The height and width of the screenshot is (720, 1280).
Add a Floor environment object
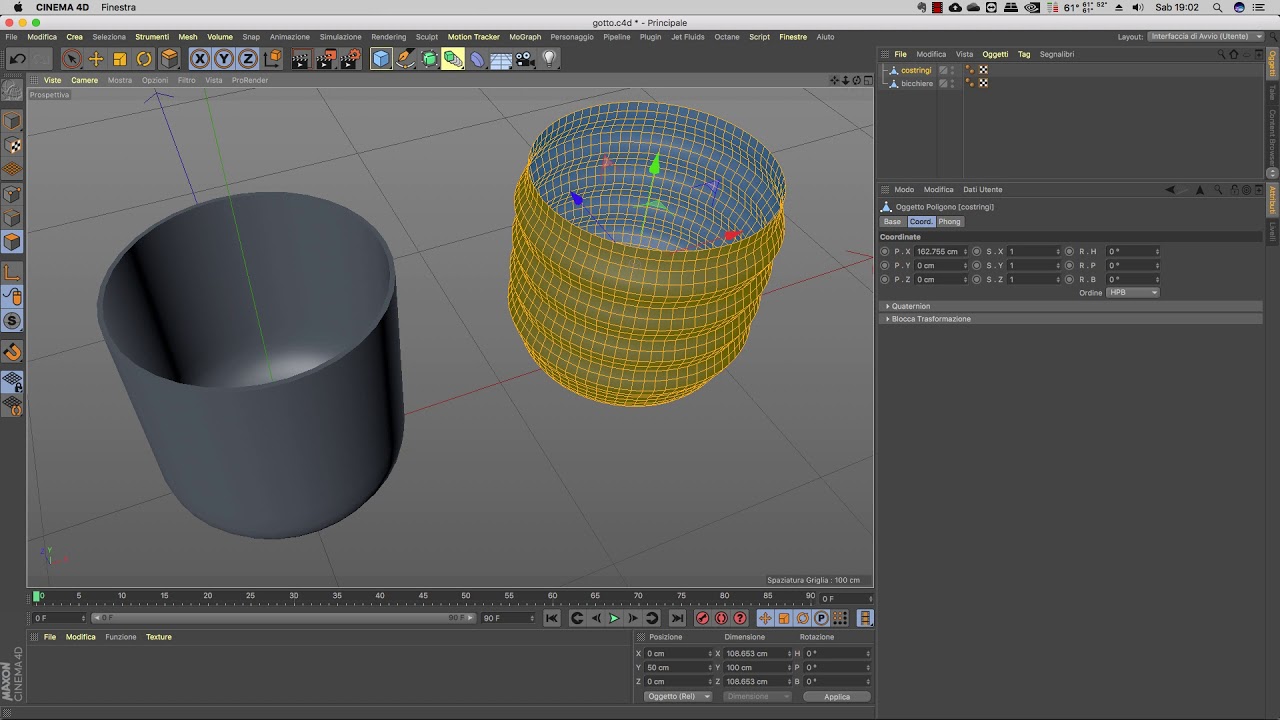coord(501,59)
